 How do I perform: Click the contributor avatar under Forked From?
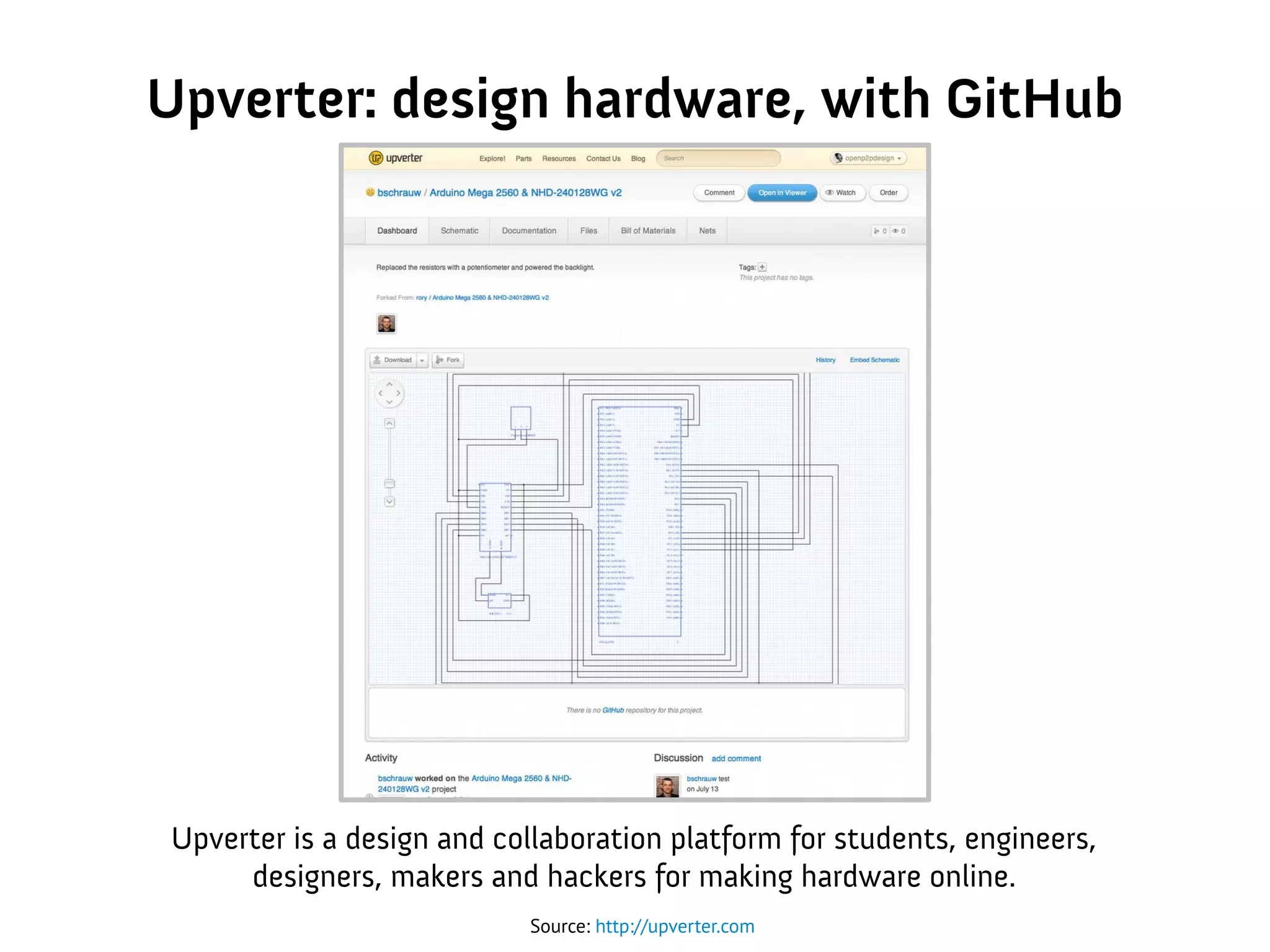386,324
